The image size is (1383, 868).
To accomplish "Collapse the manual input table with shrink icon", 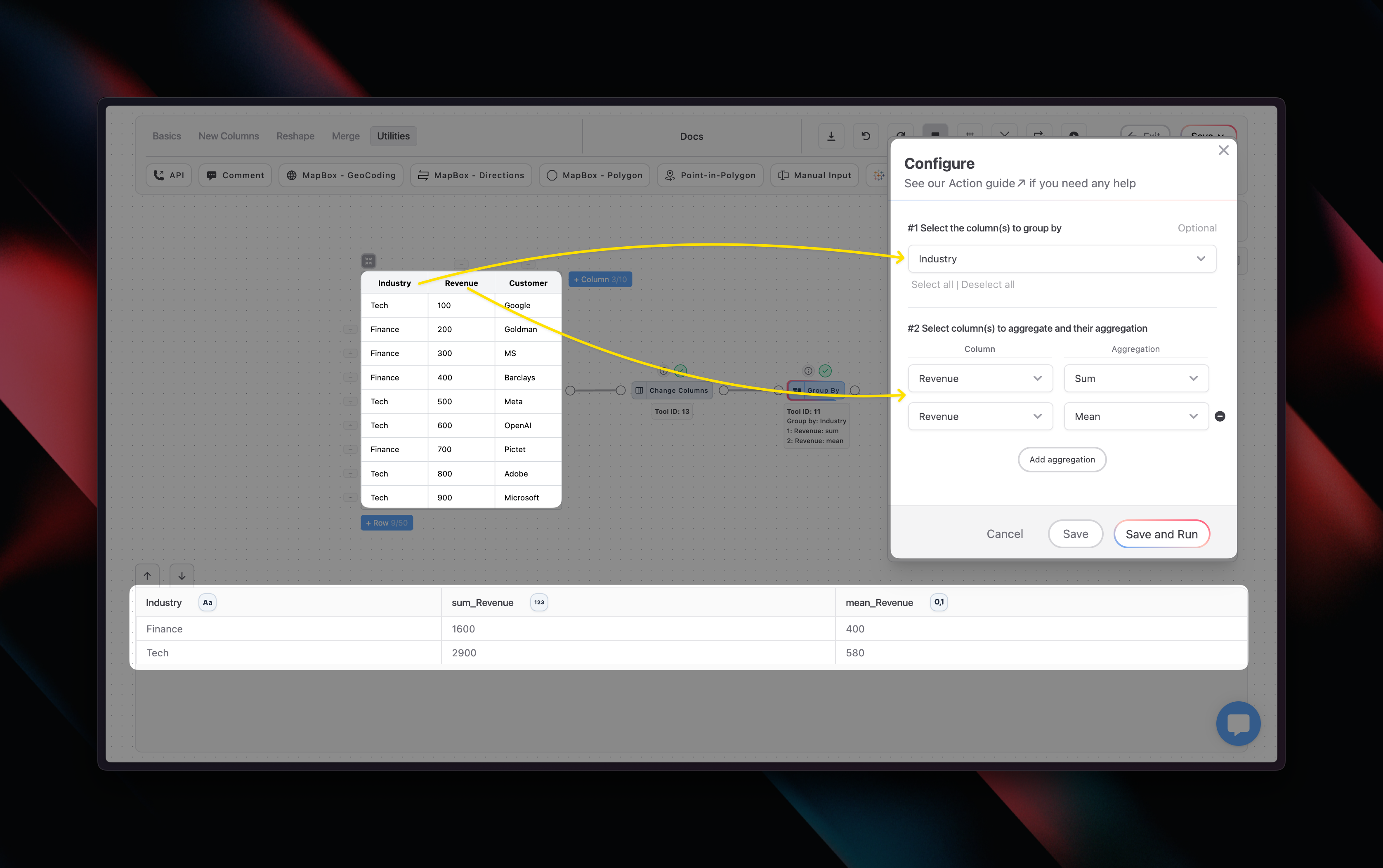I will [x=368, y=261].
